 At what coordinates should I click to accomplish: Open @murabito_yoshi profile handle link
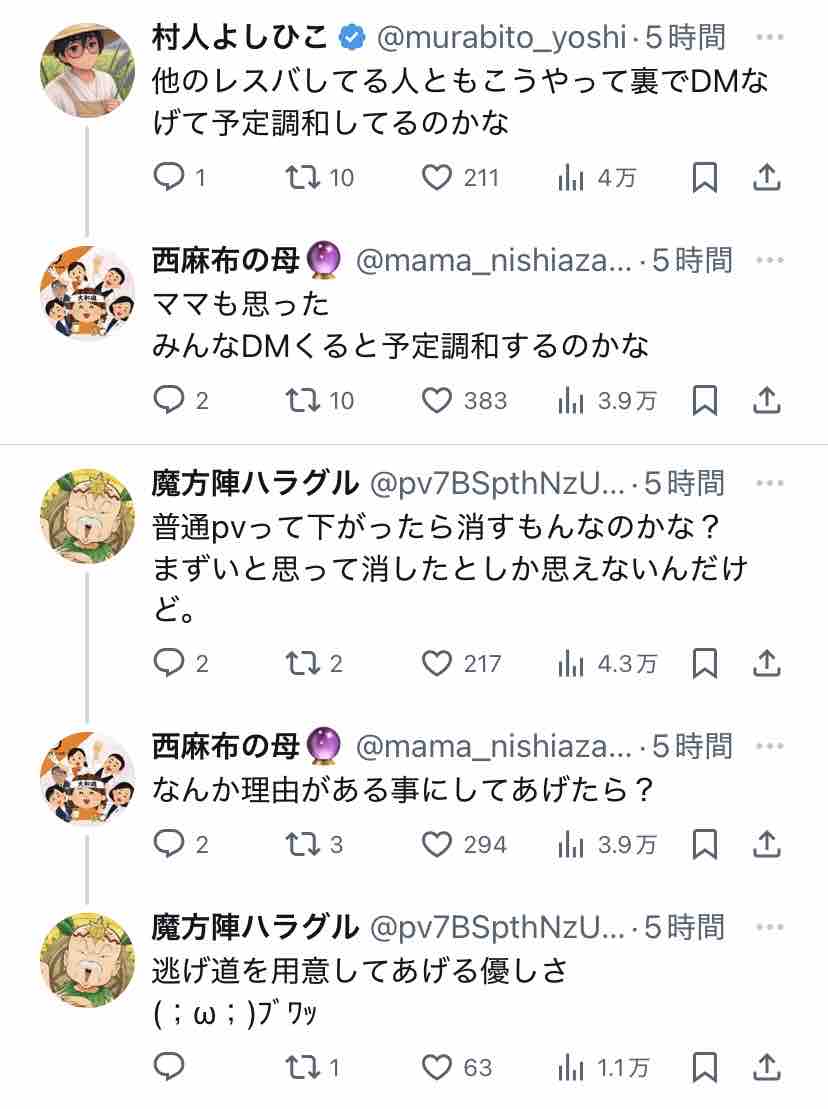503,39
